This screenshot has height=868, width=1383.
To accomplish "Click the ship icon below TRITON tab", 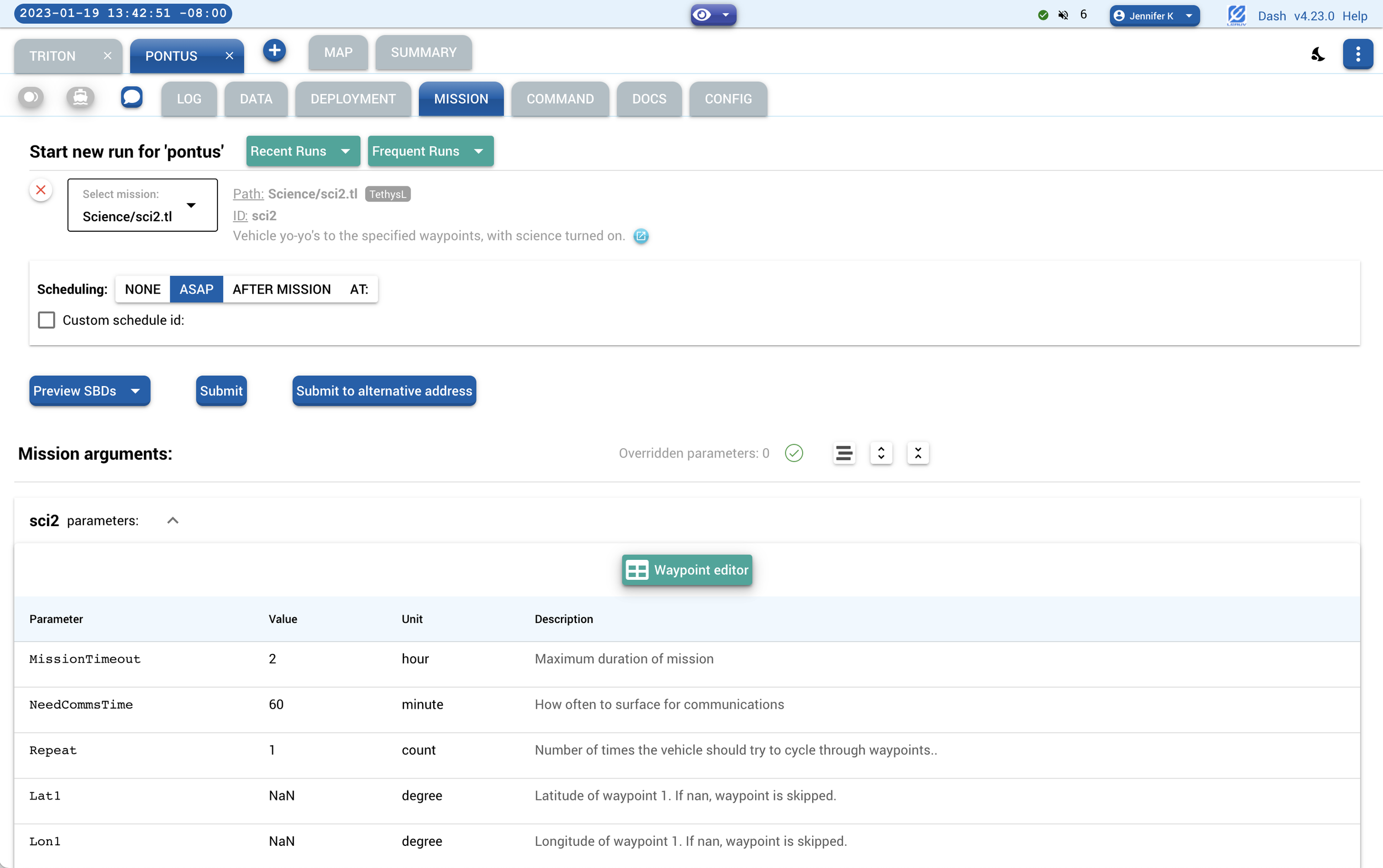I will (x=80, y=97).
